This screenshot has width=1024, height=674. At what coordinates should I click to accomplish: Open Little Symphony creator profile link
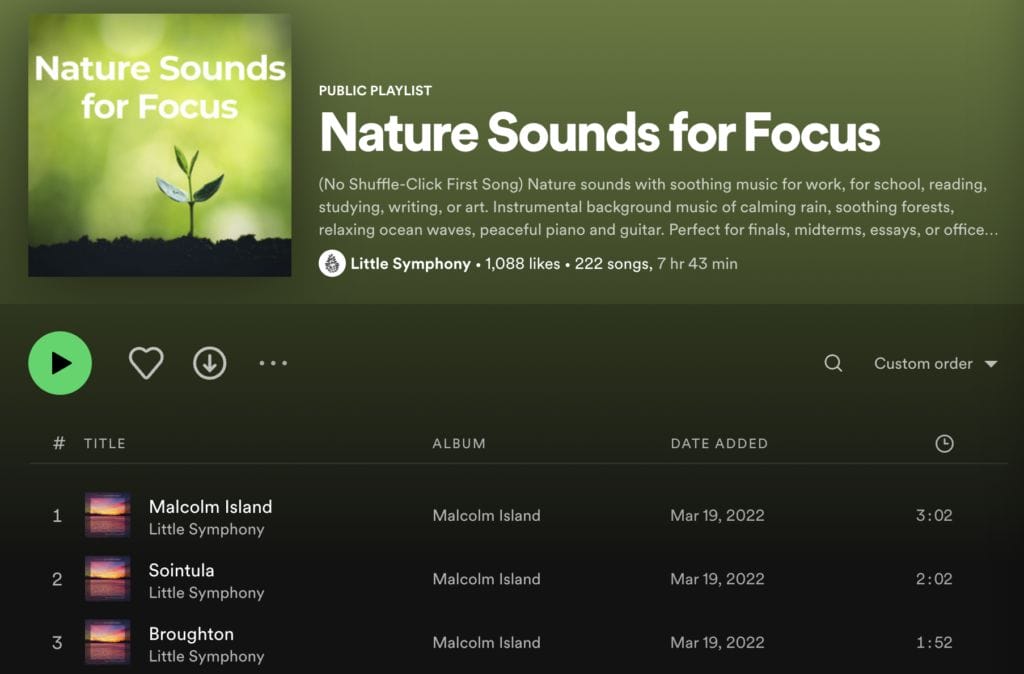tap(410, 264)
